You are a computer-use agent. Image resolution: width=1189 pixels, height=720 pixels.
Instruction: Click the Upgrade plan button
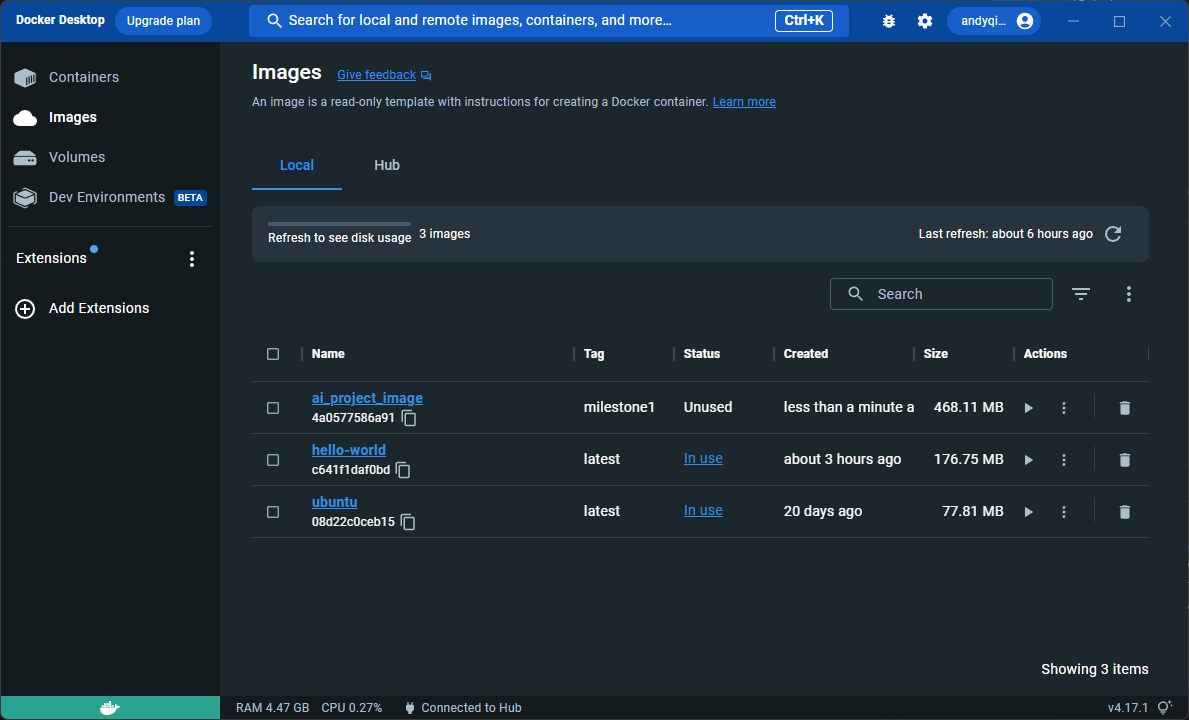(163, 21)
